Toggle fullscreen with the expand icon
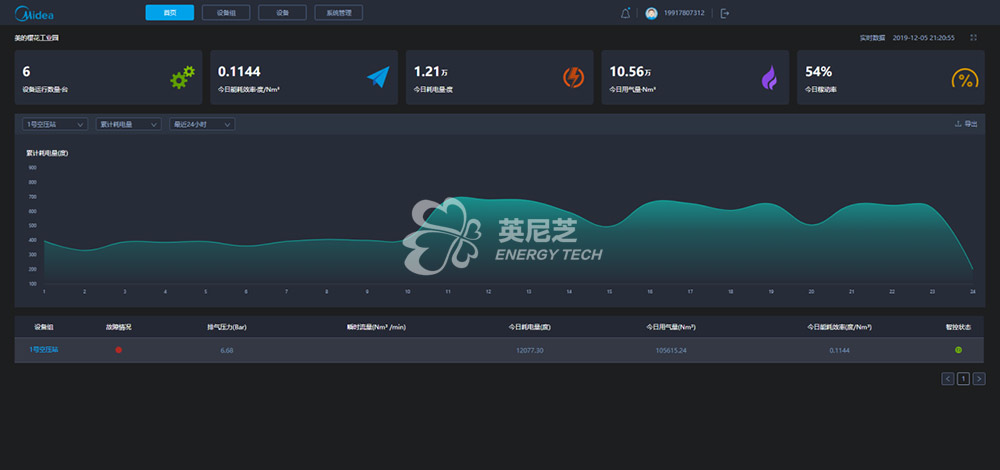The width and height of the screenshot is (1000, 470). pyautogui.click(x=973, y=38)
